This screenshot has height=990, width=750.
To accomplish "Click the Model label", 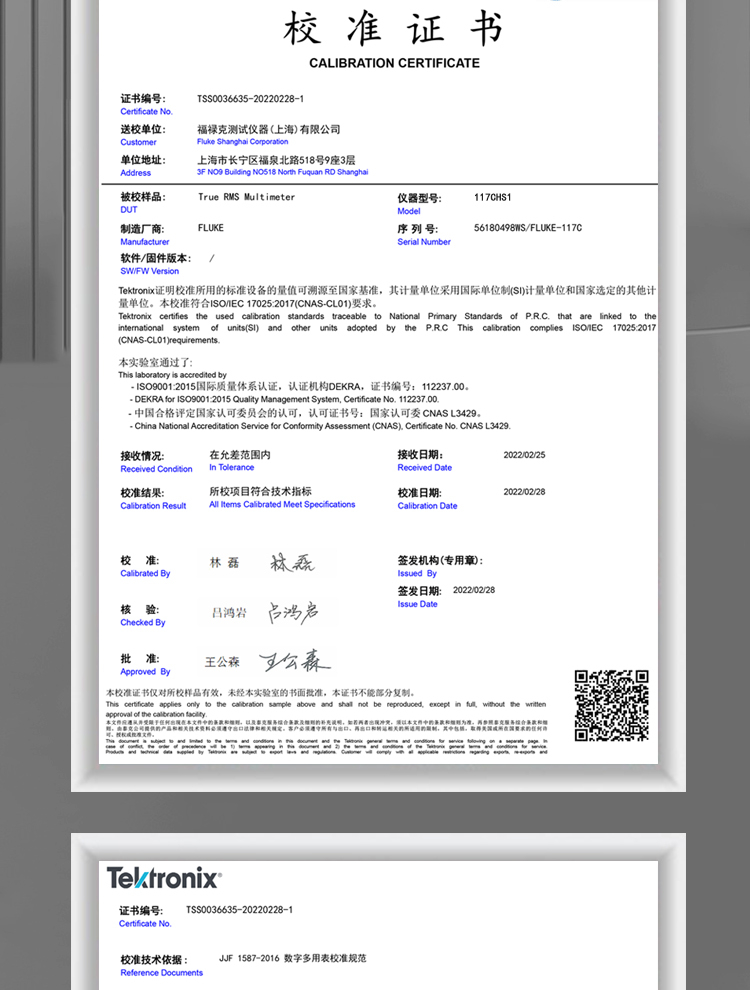I will point(408,212).
